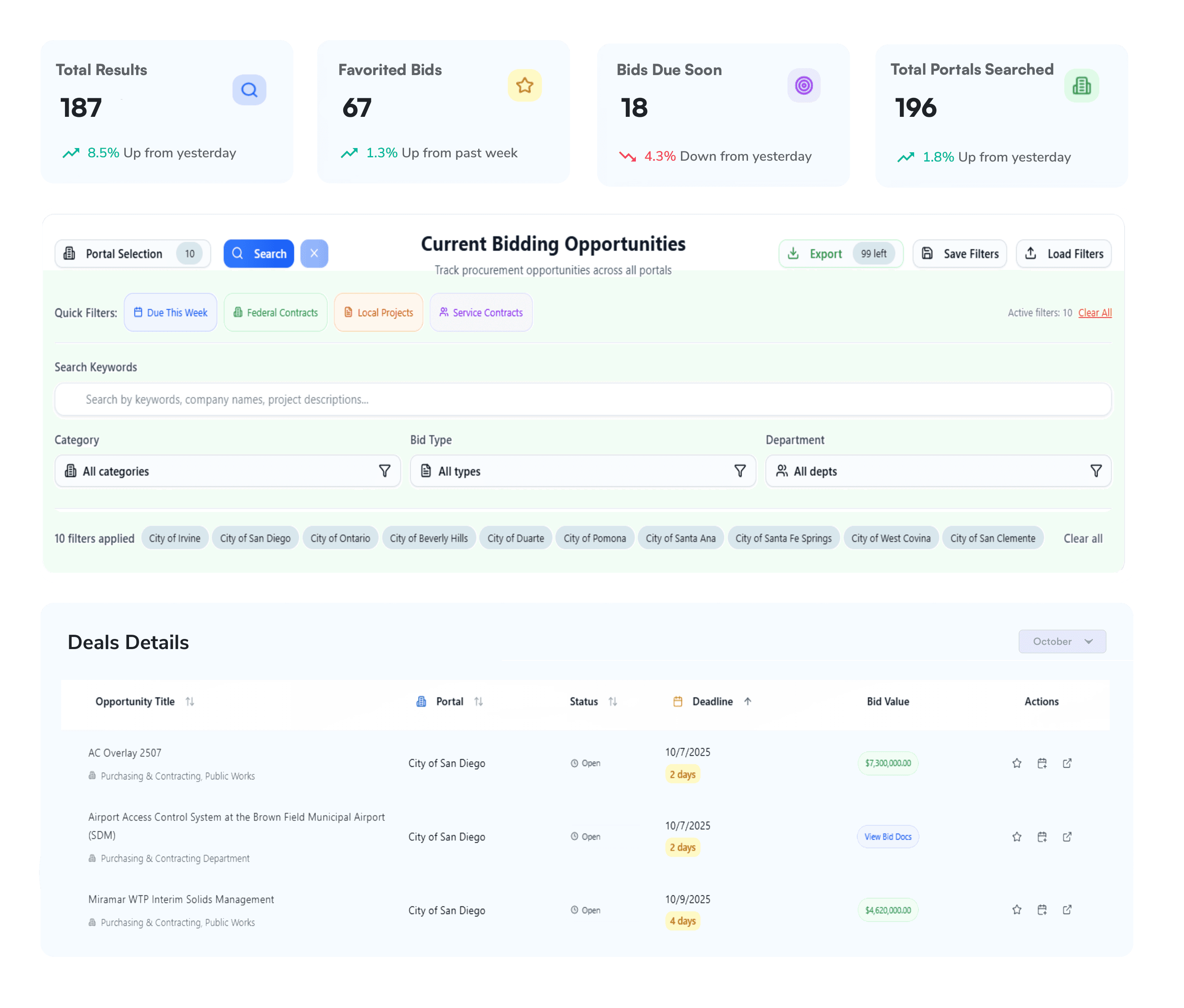Click the Portal column building icon
1184x1008 pixels.
coord(421,702)
